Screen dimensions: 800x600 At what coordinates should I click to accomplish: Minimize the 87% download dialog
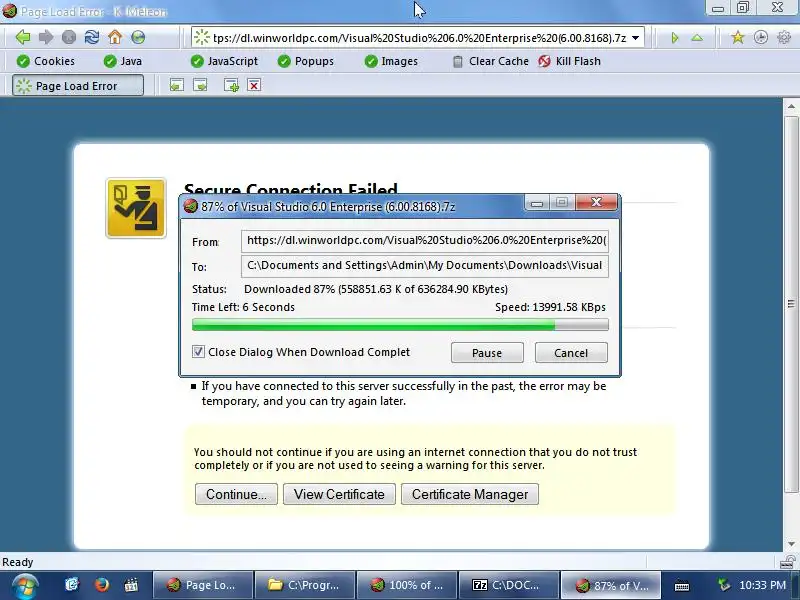pyautogui.click(x=537, y=203)
